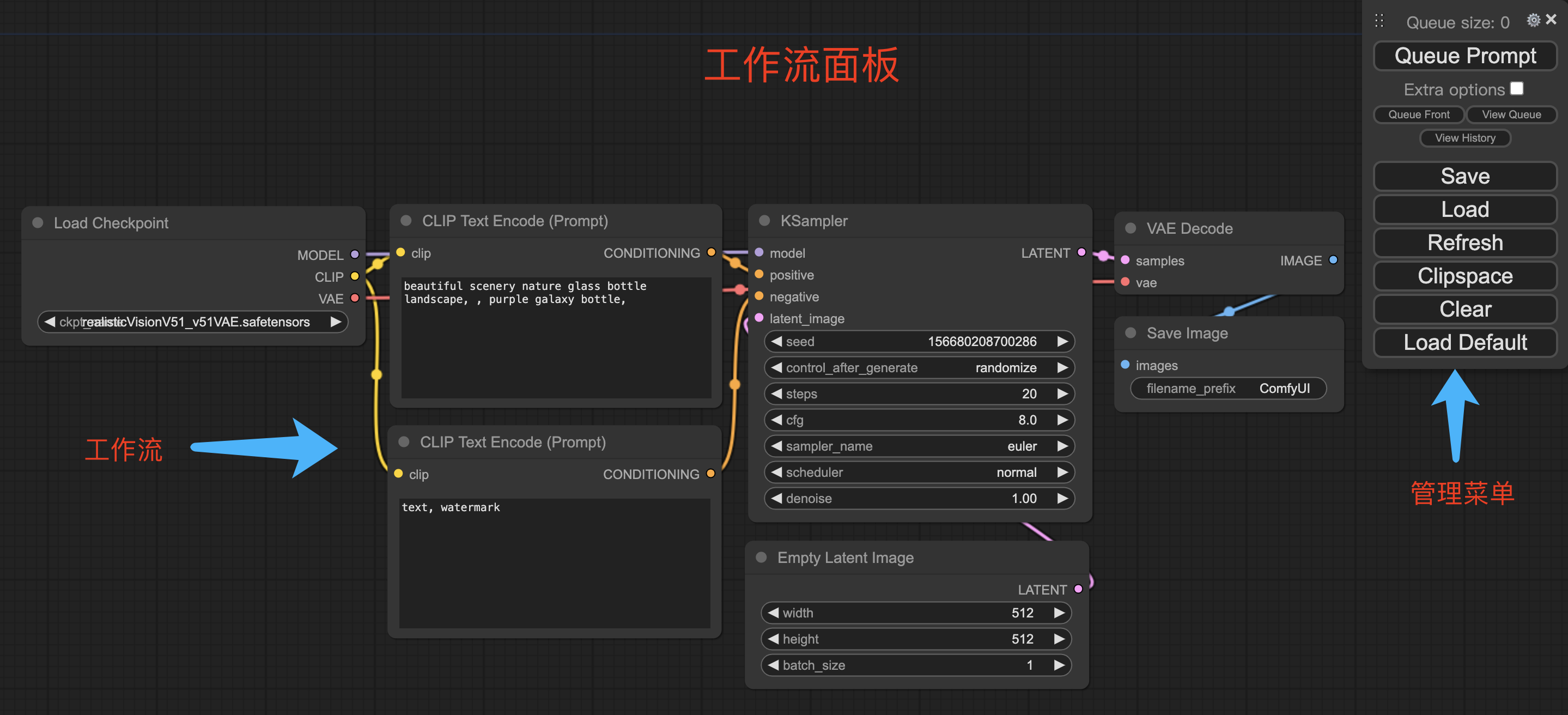Select the IMAGE output port on VAE Decode
Viewport: 1568px width, 715px height.
coord(1333,260)
